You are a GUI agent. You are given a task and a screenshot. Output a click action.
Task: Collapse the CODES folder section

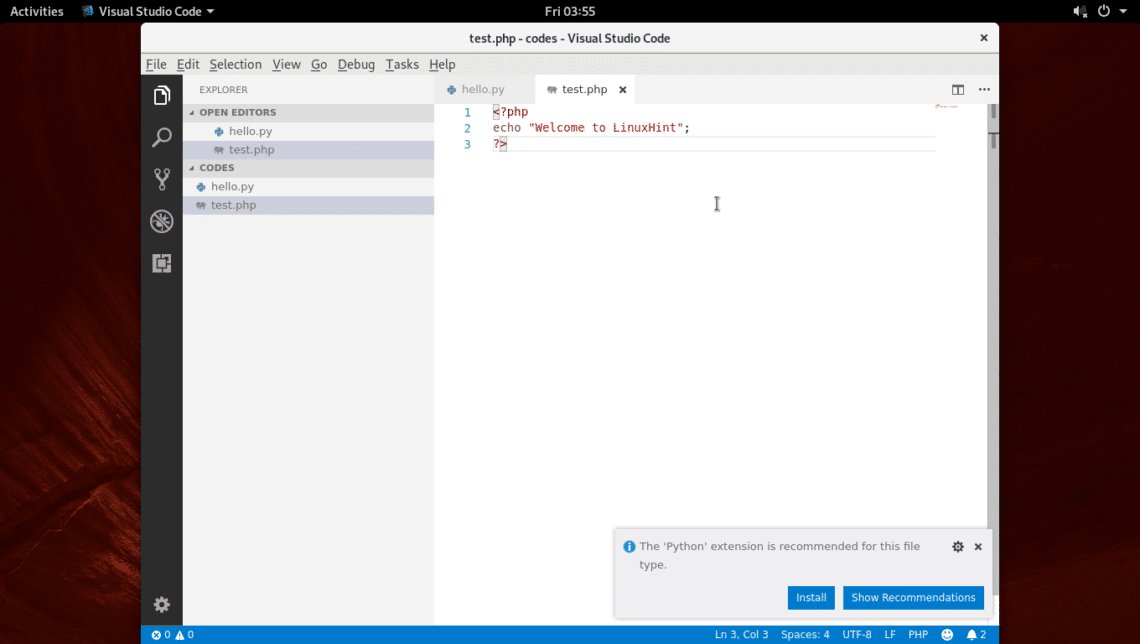217,168
